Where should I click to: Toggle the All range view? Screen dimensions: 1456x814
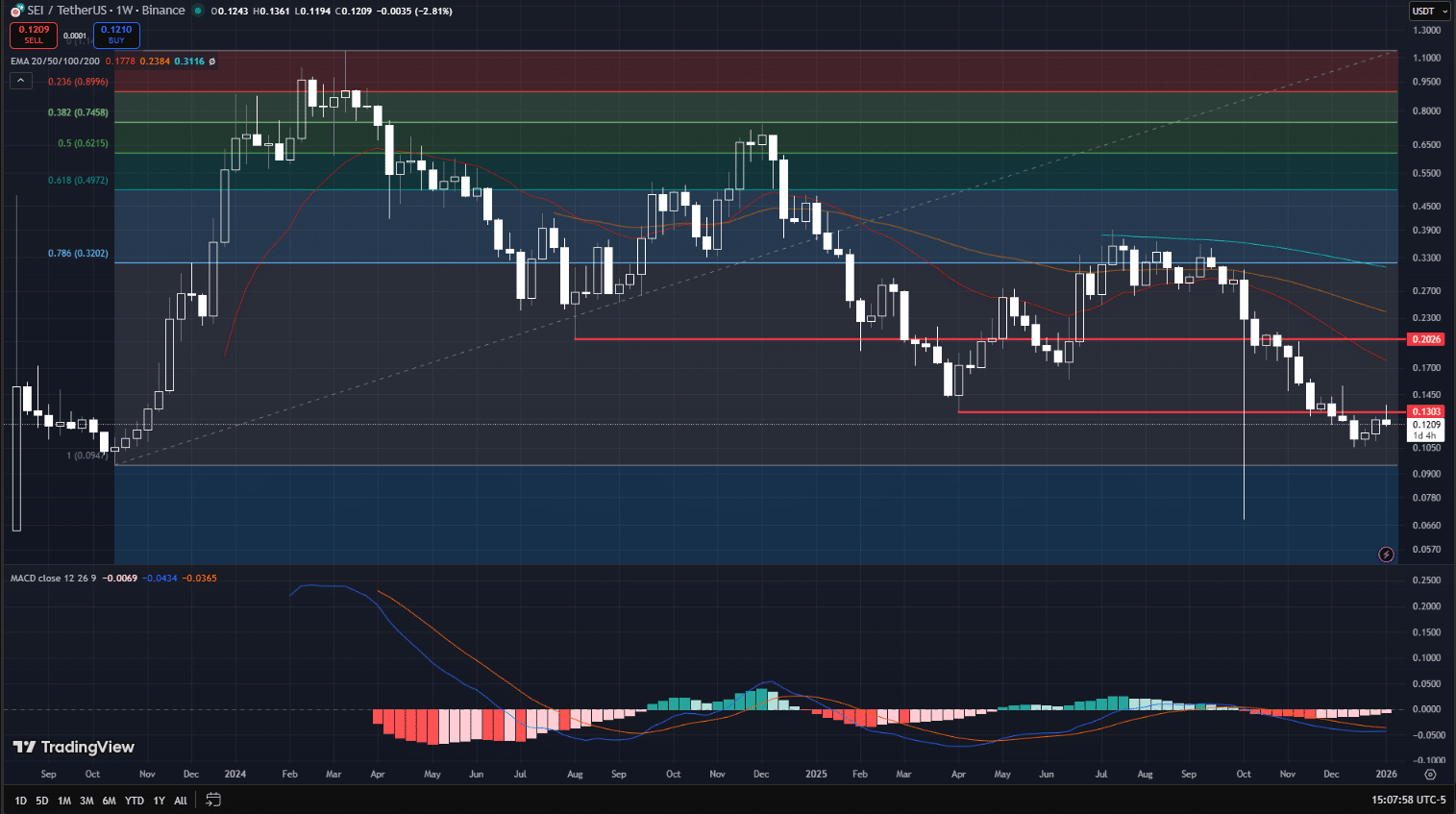point(181,800)
